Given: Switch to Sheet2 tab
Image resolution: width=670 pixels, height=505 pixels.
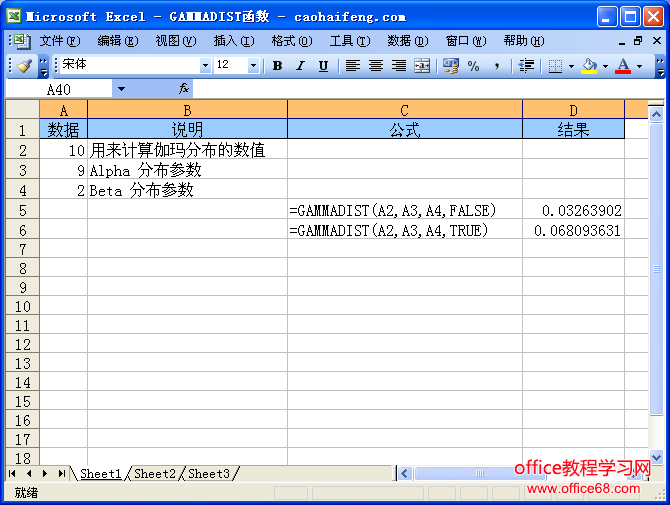Looking at the screenshot, I should pos(155,474).
